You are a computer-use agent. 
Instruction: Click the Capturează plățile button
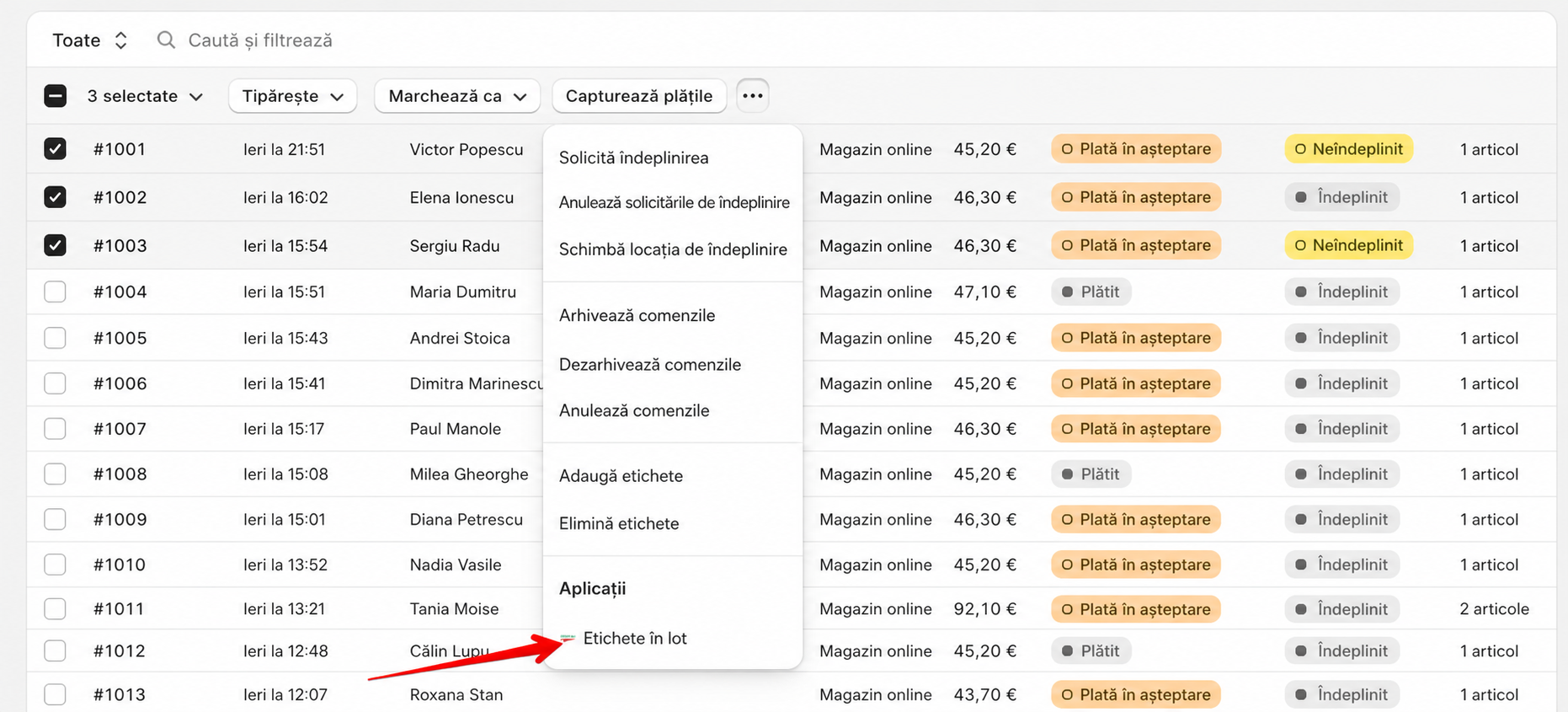pos(639,96)
